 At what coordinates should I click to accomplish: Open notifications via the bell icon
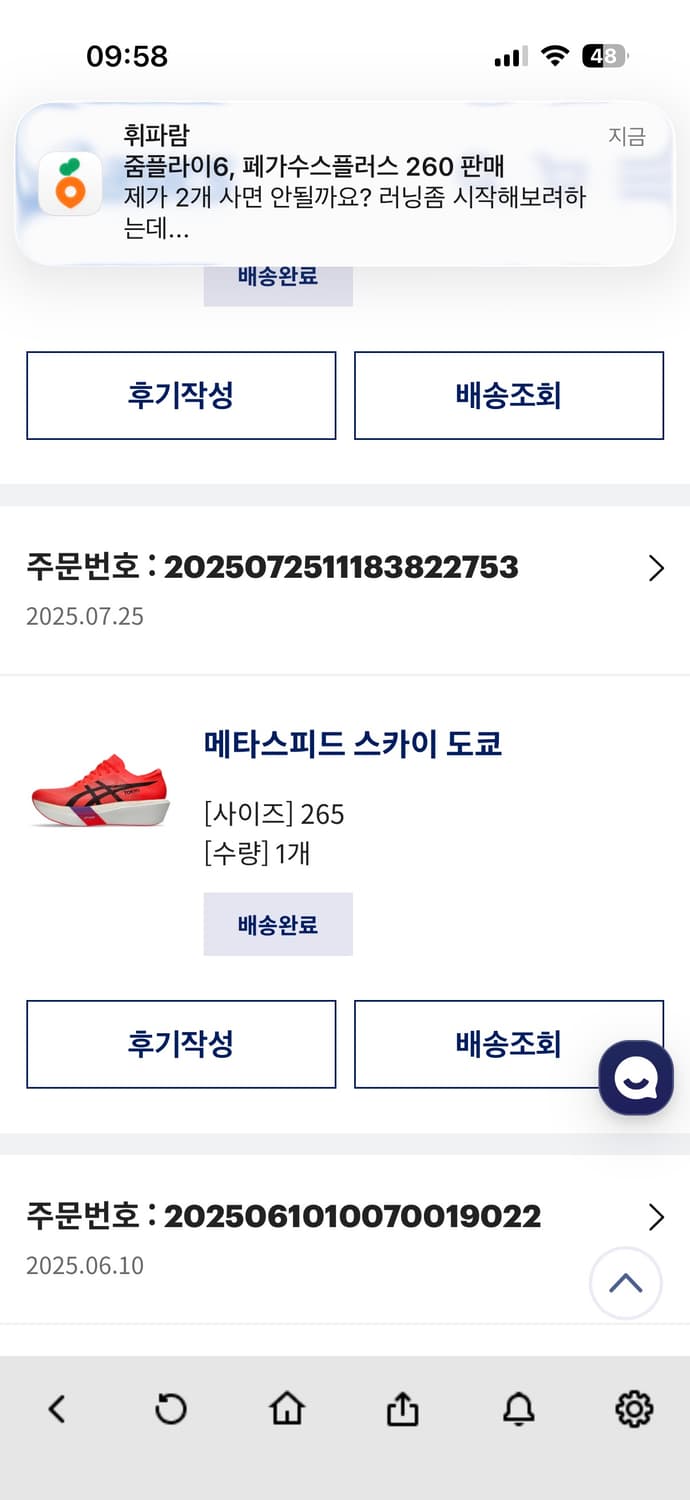click(518, 1410)
